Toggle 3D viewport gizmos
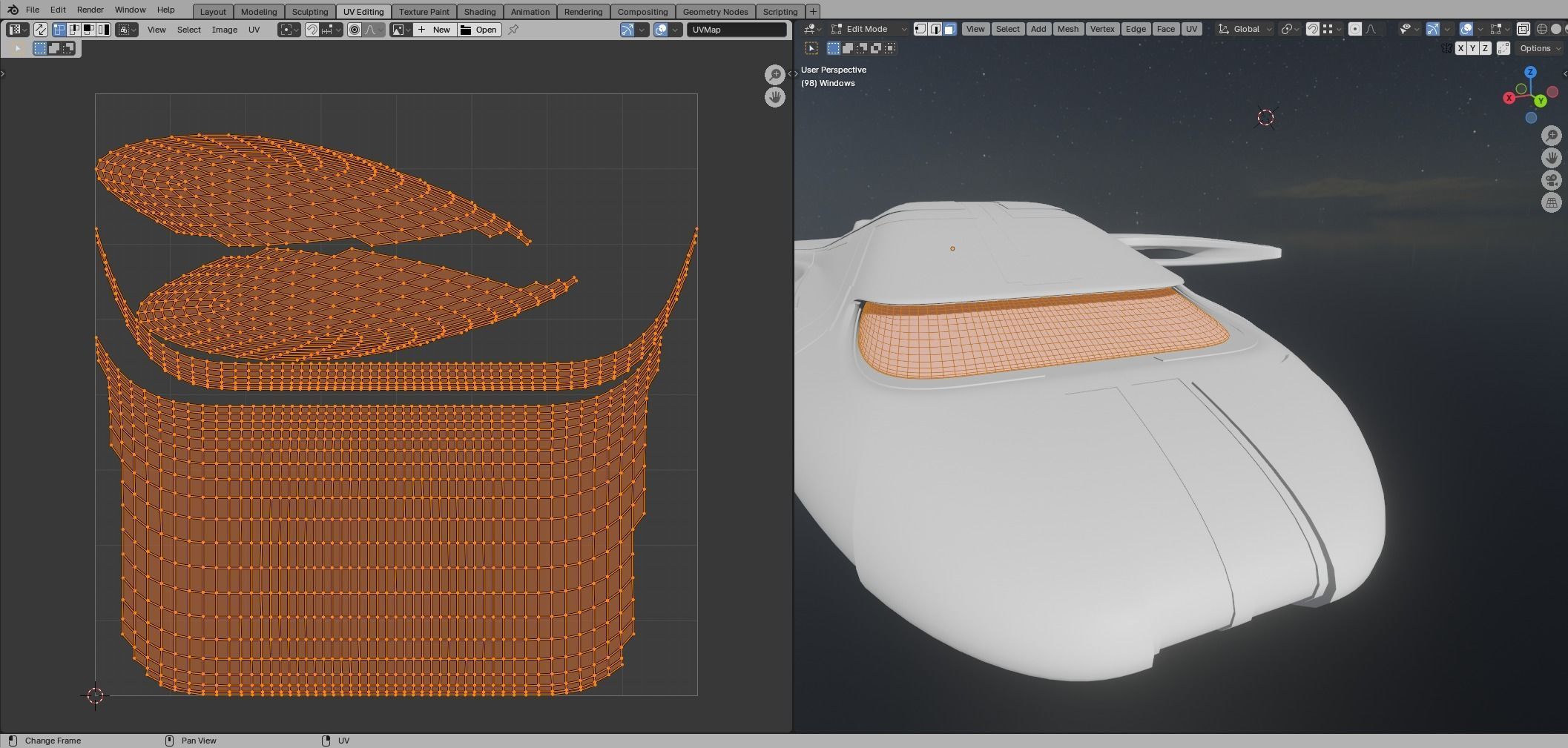Viewport: 1568px width, 748px height. [1433, 29]
